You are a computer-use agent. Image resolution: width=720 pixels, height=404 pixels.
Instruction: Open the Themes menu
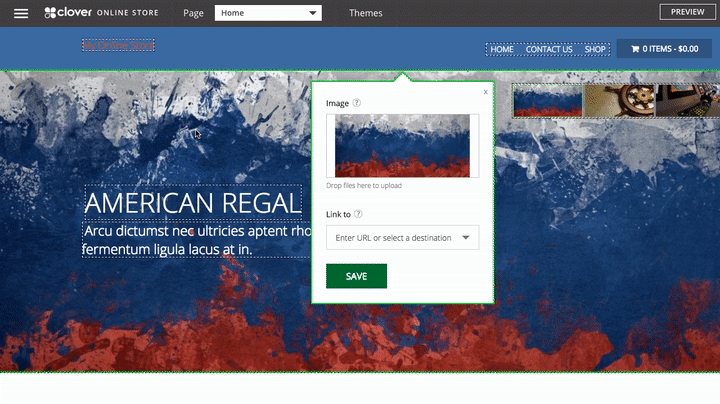coord(365,13)
